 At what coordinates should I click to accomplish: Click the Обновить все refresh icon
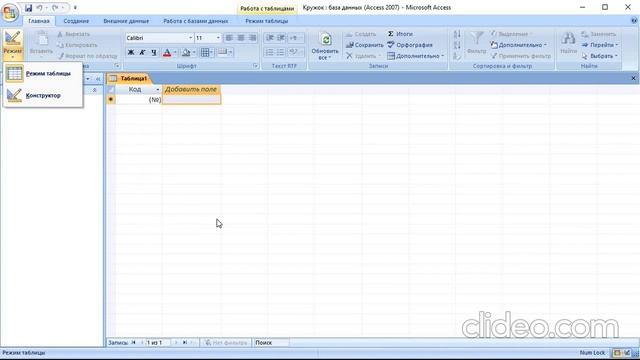325,40
